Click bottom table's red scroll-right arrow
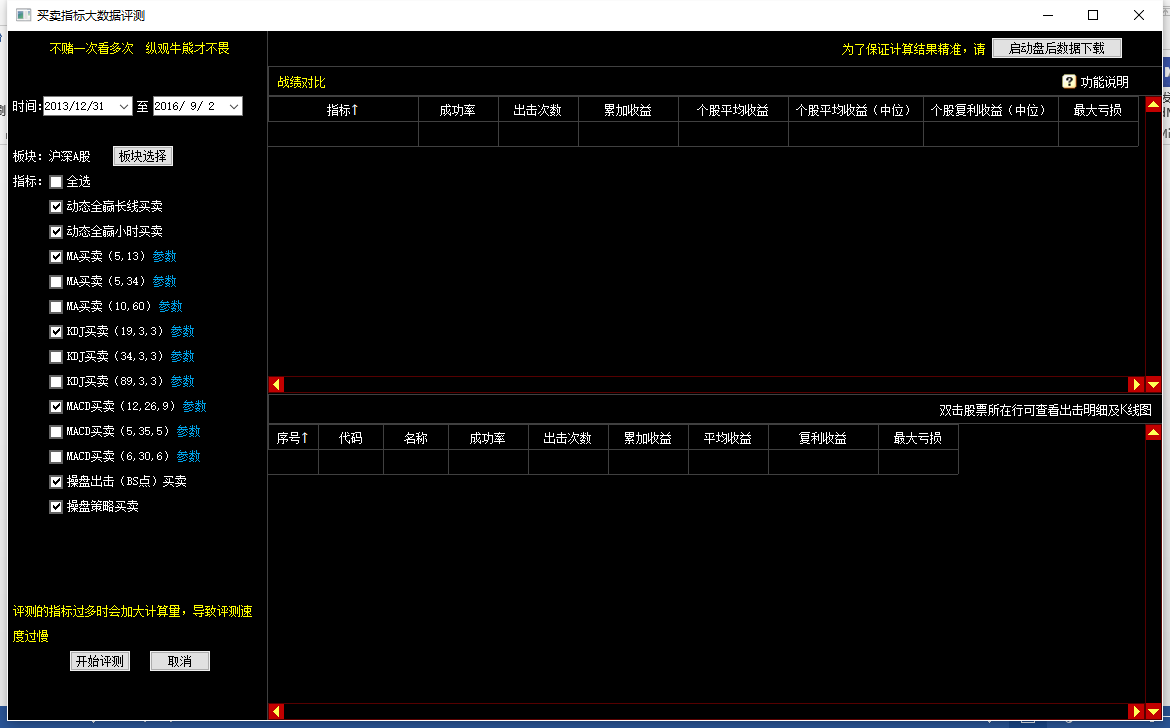Screen dimensions: 1170x728 pyautogui.click(x=1135, y=711)
